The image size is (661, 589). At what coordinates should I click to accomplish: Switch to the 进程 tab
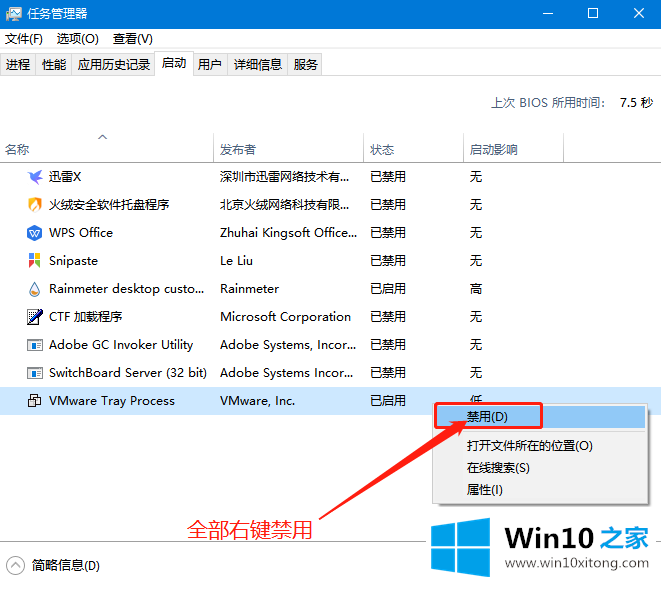(x=18, y=65)
